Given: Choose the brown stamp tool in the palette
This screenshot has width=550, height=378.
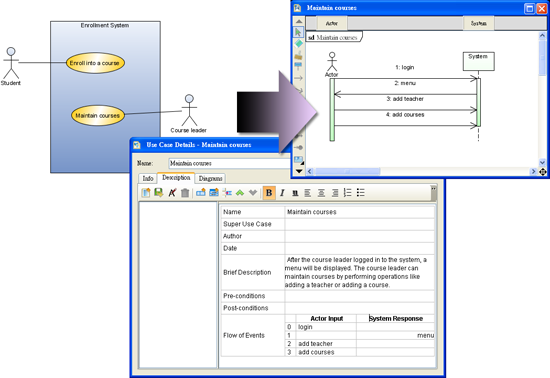Looking at the screenshot, I should [299, 55].
